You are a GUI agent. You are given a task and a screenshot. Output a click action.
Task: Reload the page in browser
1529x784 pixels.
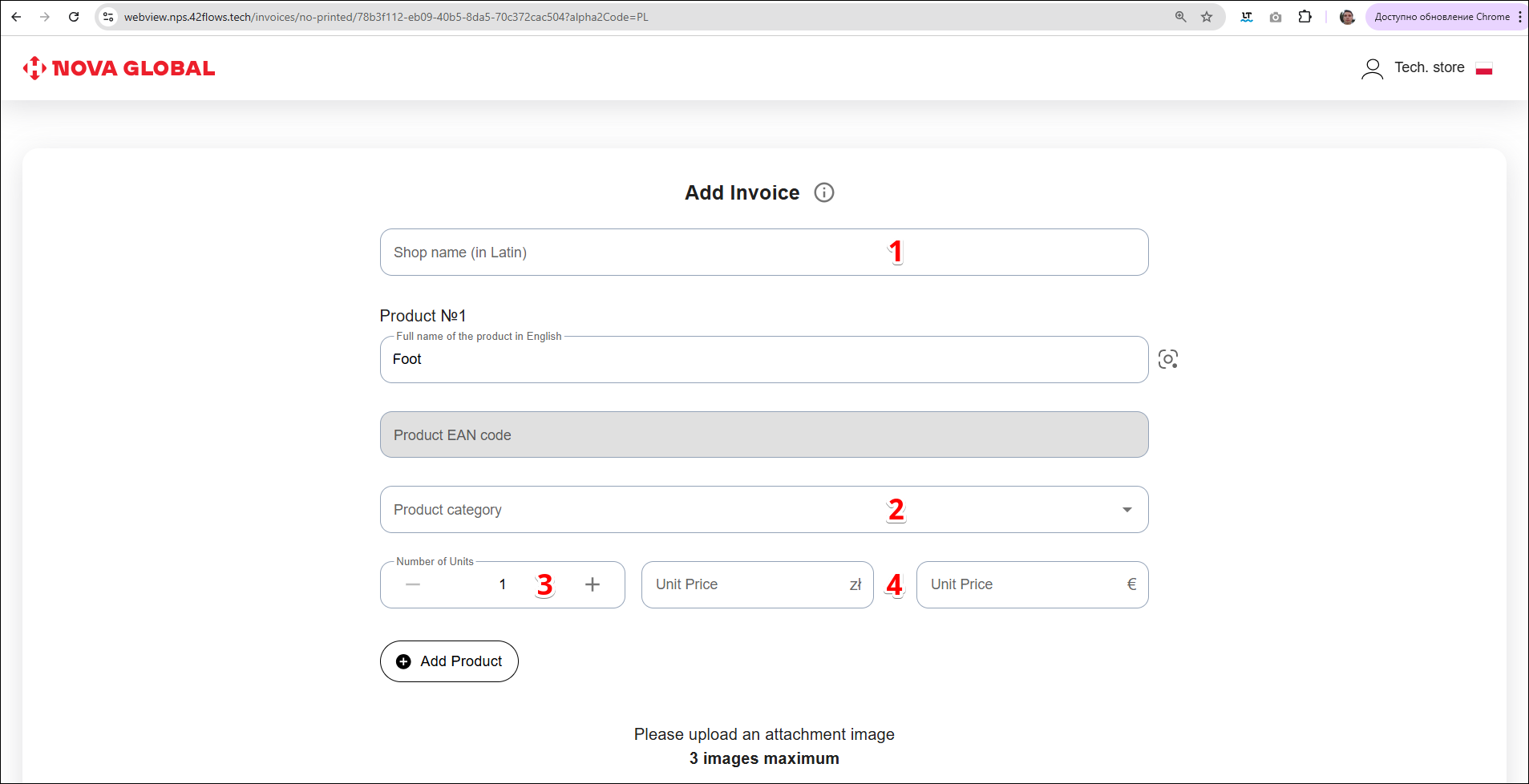click(x=74, y=17)
